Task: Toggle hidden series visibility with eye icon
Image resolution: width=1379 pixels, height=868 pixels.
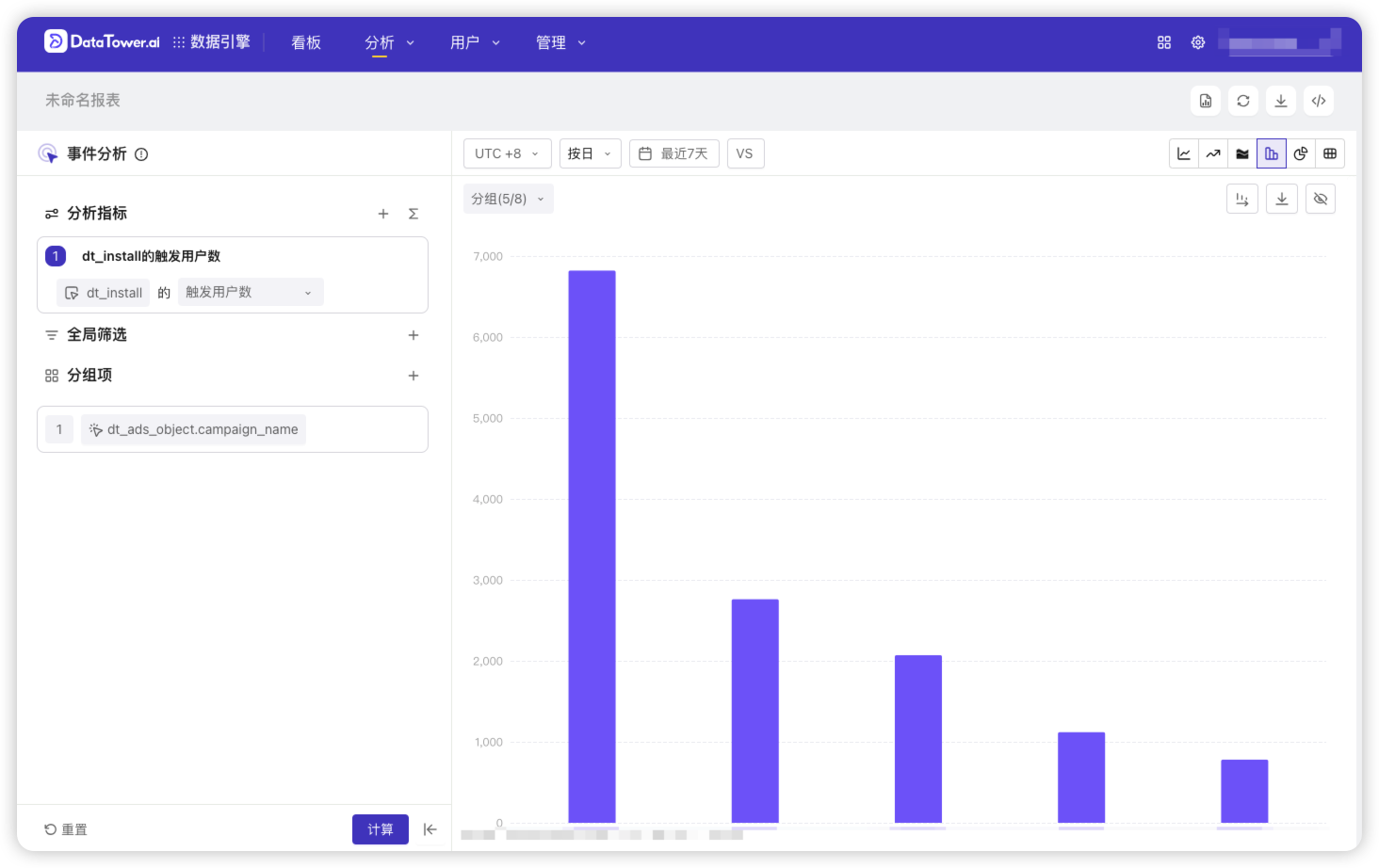Action: point(1321,199)
